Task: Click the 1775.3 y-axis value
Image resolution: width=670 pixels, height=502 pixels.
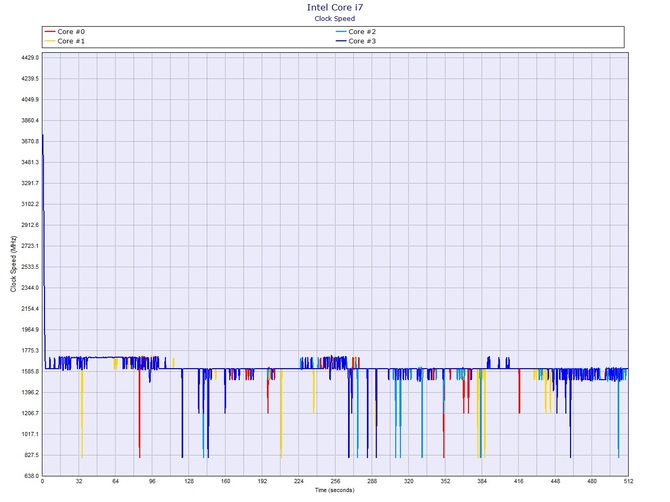Action: (x=30, y=351)
